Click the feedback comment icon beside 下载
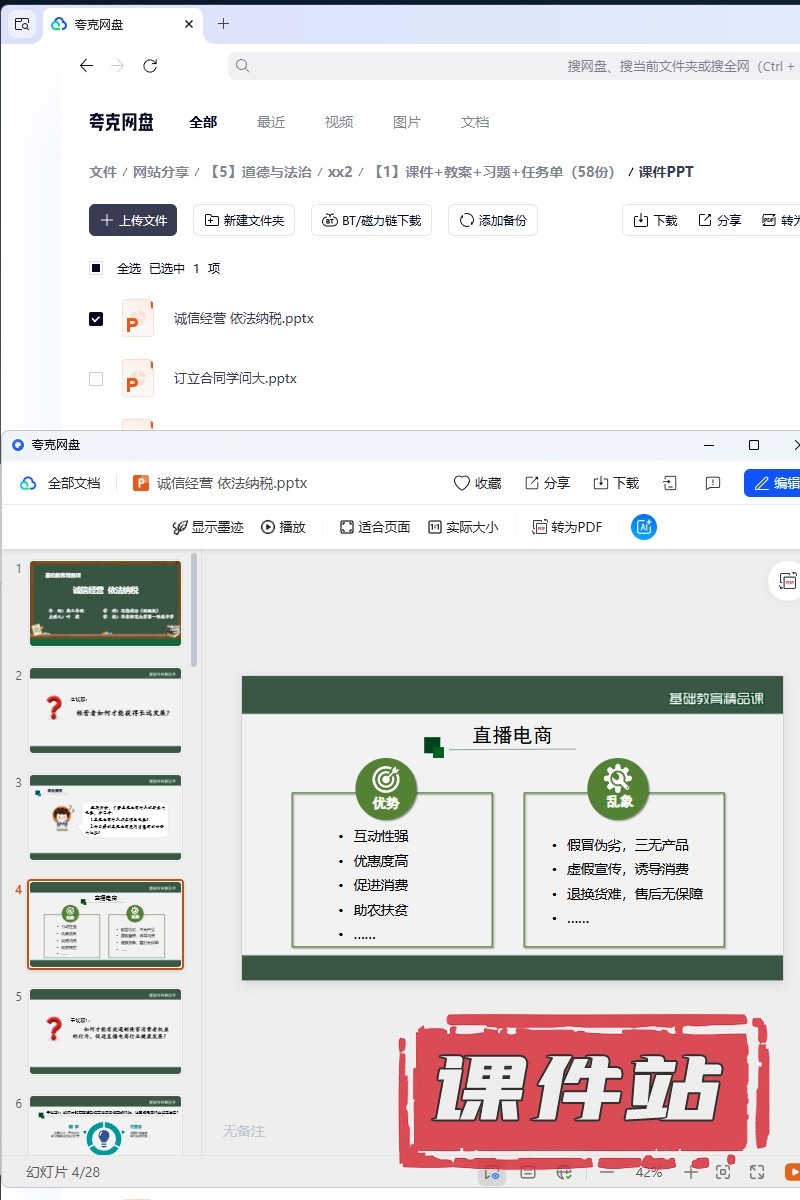Image resolution: width=800 pixels, height=1200 pixels. [x=713, y=483]
